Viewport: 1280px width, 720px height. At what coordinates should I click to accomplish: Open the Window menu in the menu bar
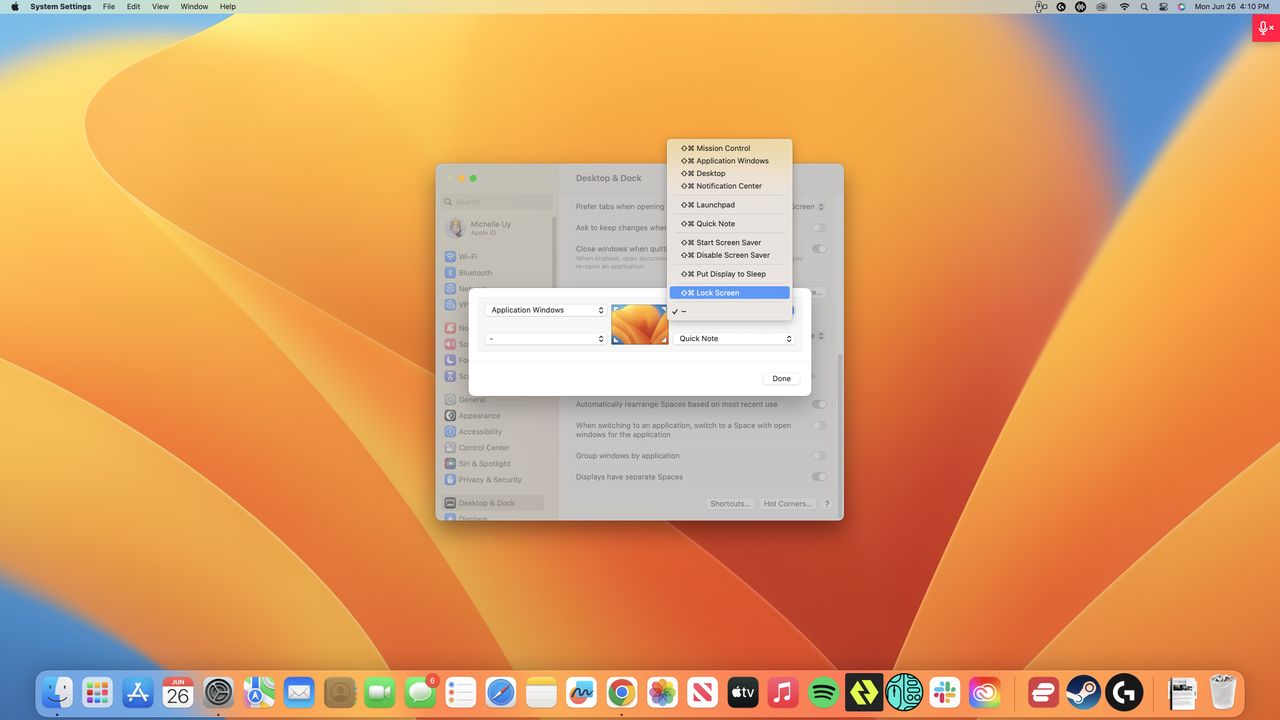[x=194, y=7]
